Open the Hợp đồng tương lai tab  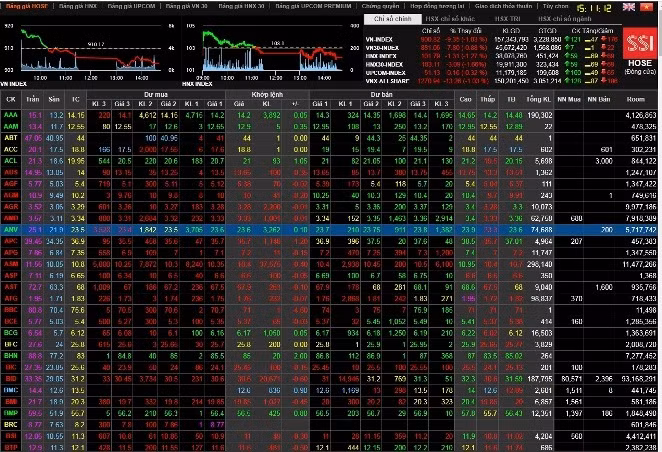tap(437, 6)
